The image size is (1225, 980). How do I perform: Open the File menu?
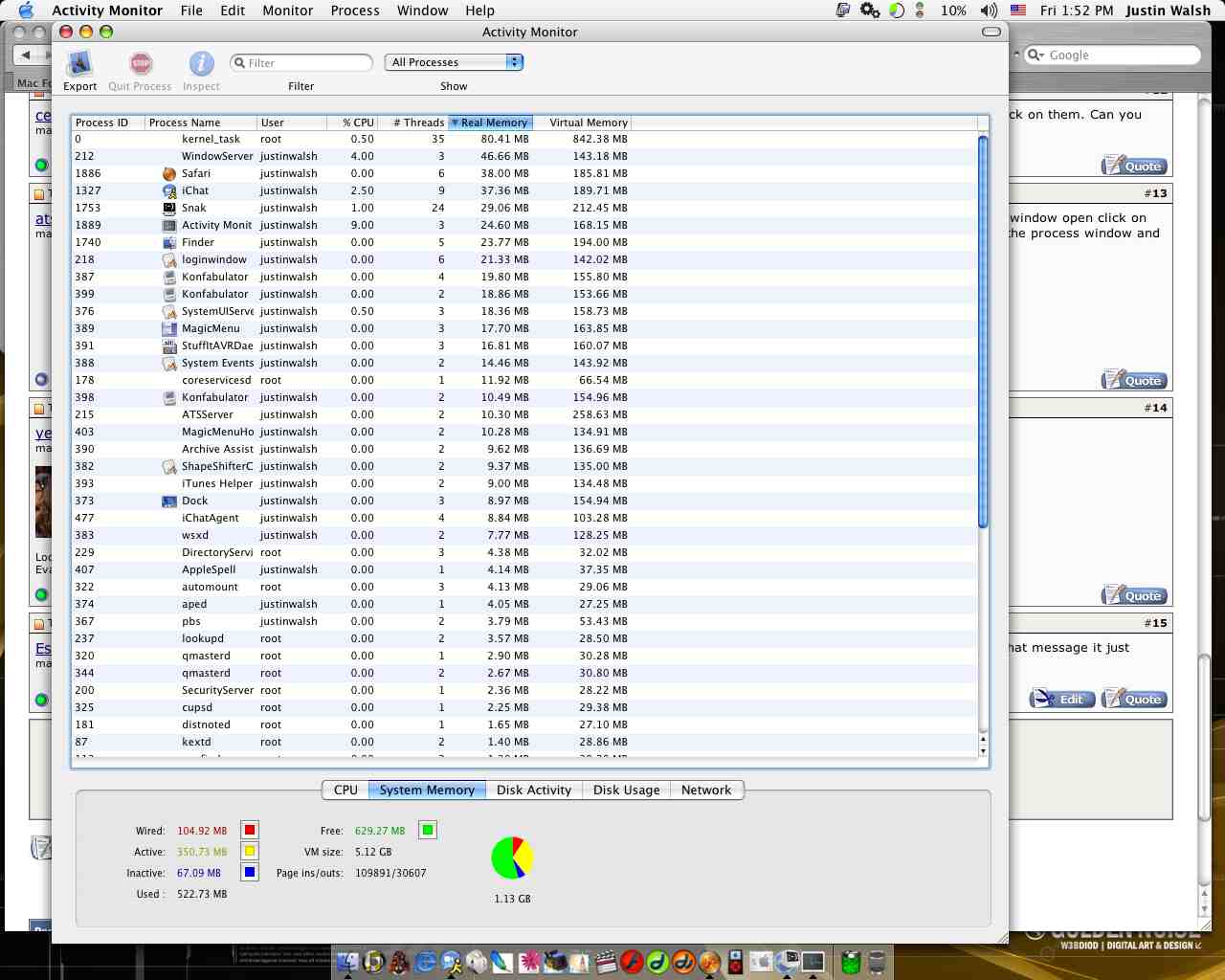click(191, 11)
